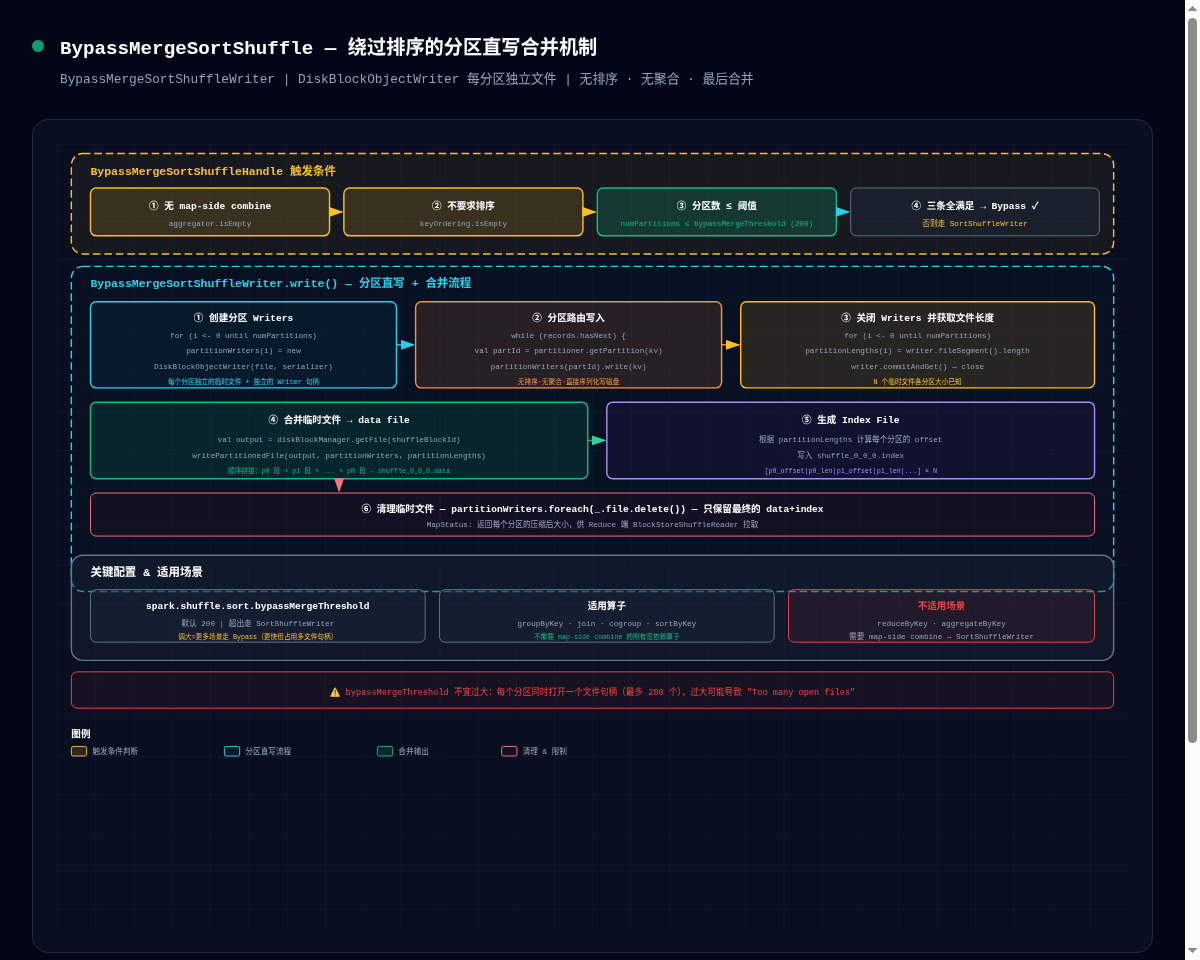Image resolution: width=1200 pixels, height=960 pixels.
Task: Click the text keyOrdering.isEmpty
Action: (x=463, y=224)
